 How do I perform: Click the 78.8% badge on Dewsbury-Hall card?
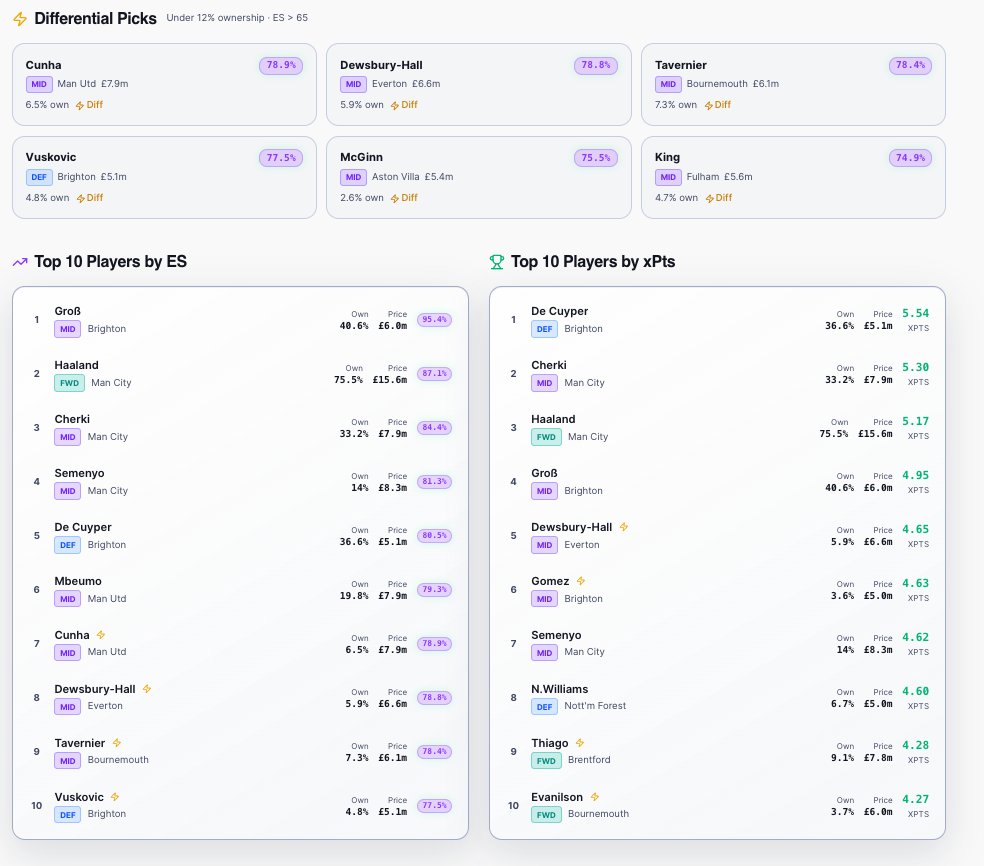(596, 65)
